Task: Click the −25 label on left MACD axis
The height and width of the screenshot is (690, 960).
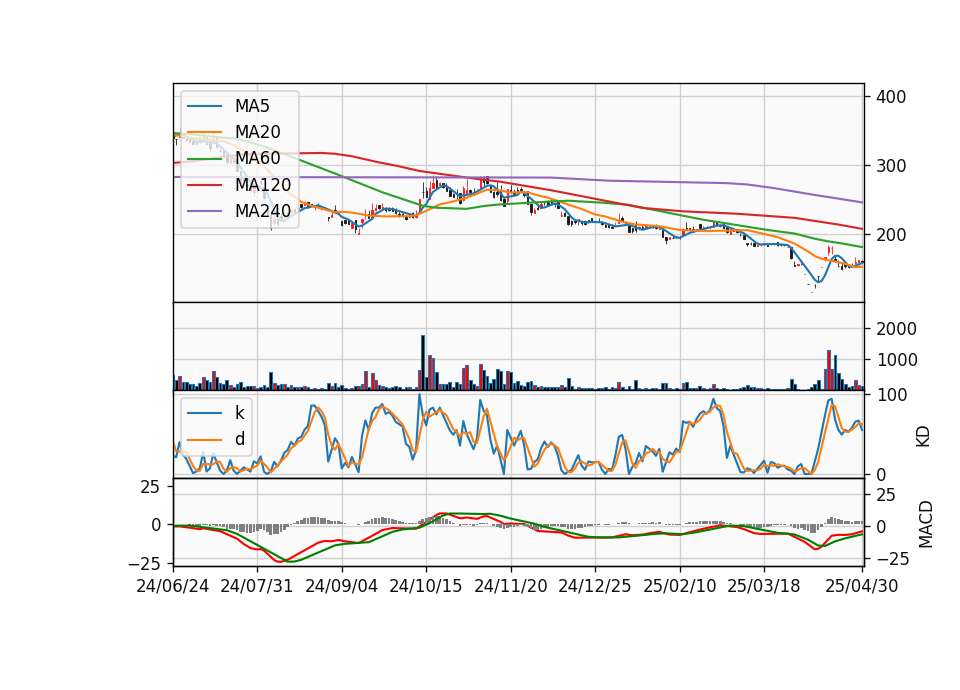Action: point(143,563)
